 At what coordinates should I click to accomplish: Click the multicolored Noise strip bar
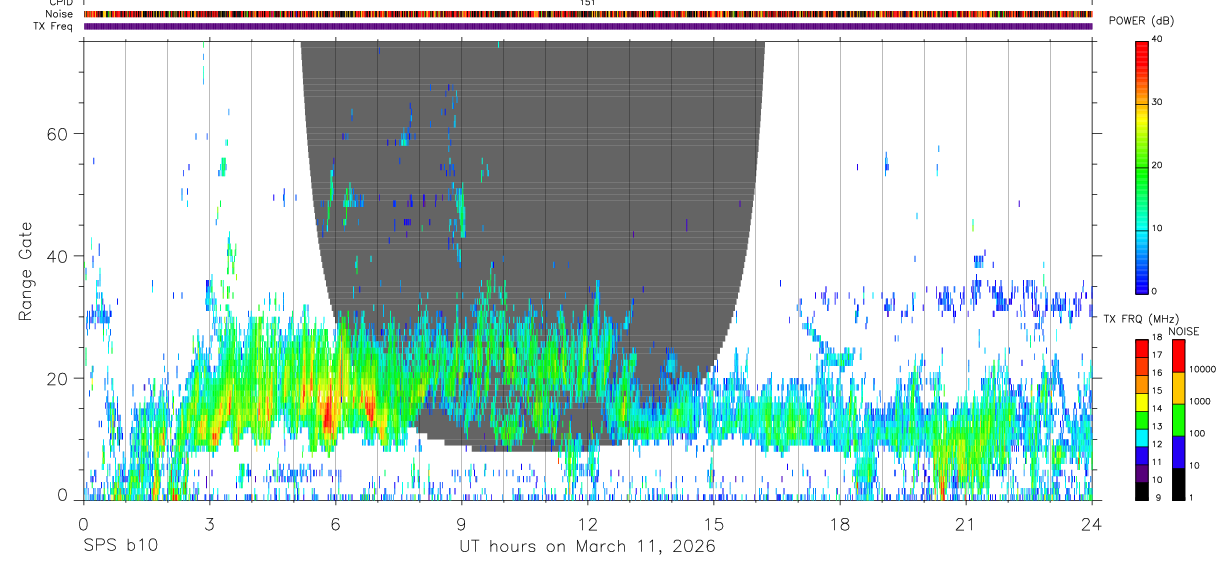(588, 14)
